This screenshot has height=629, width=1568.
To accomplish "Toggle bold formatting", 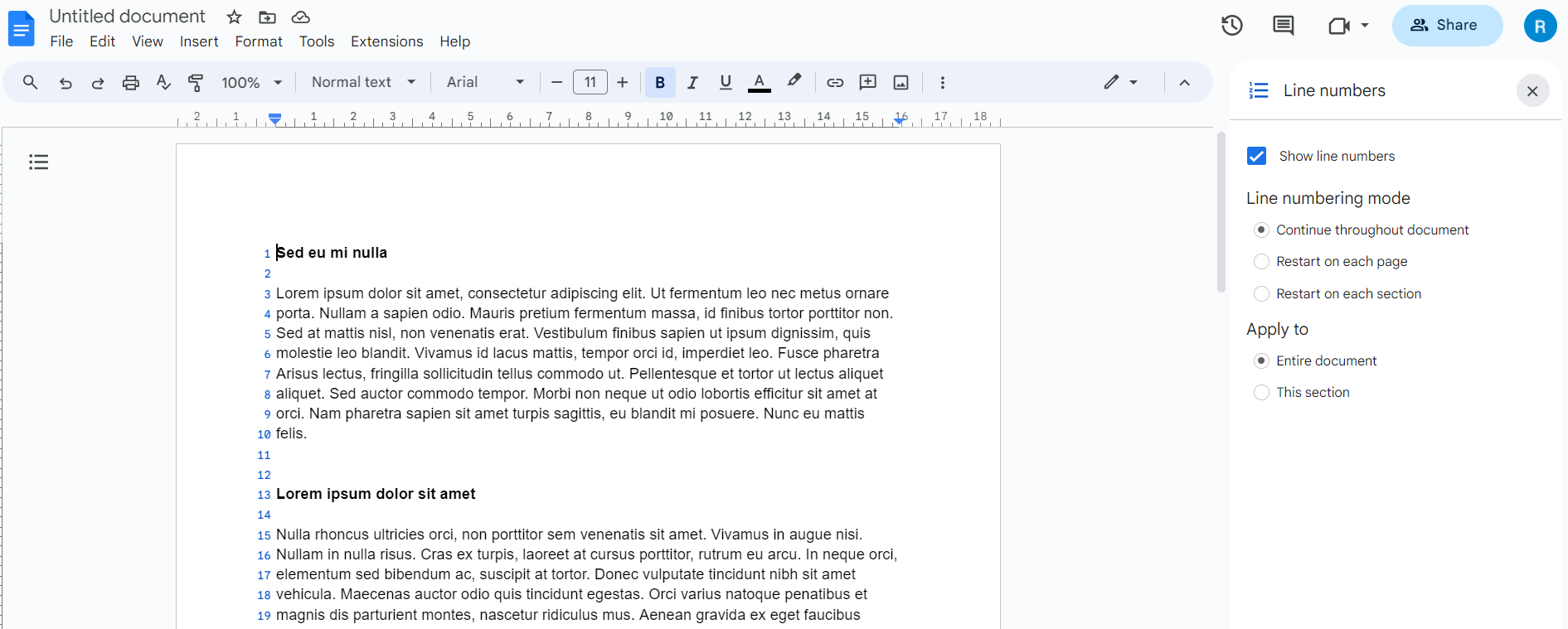I will [x=660, y=82].
